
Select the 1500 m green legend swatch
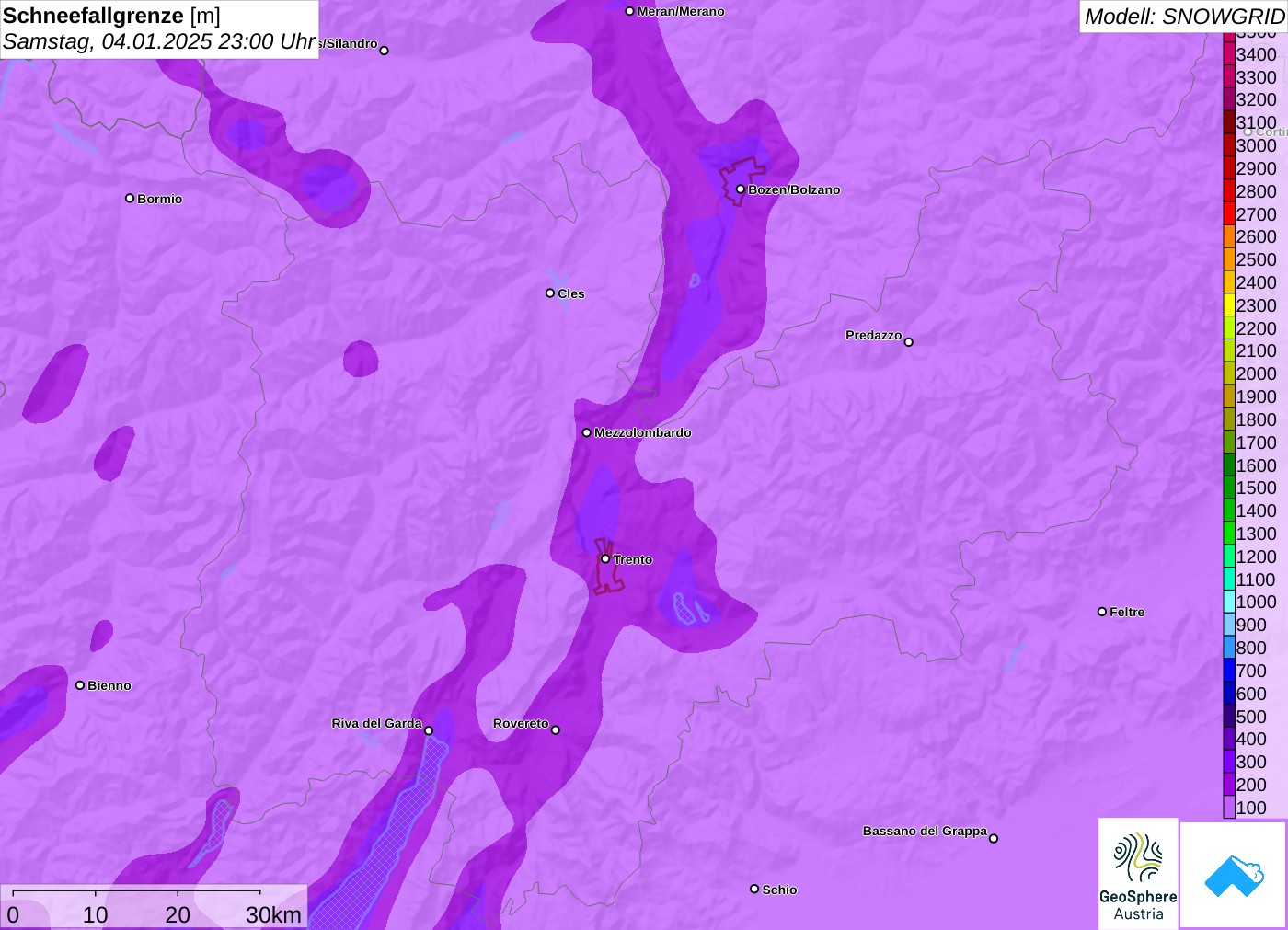point(1229,488)
